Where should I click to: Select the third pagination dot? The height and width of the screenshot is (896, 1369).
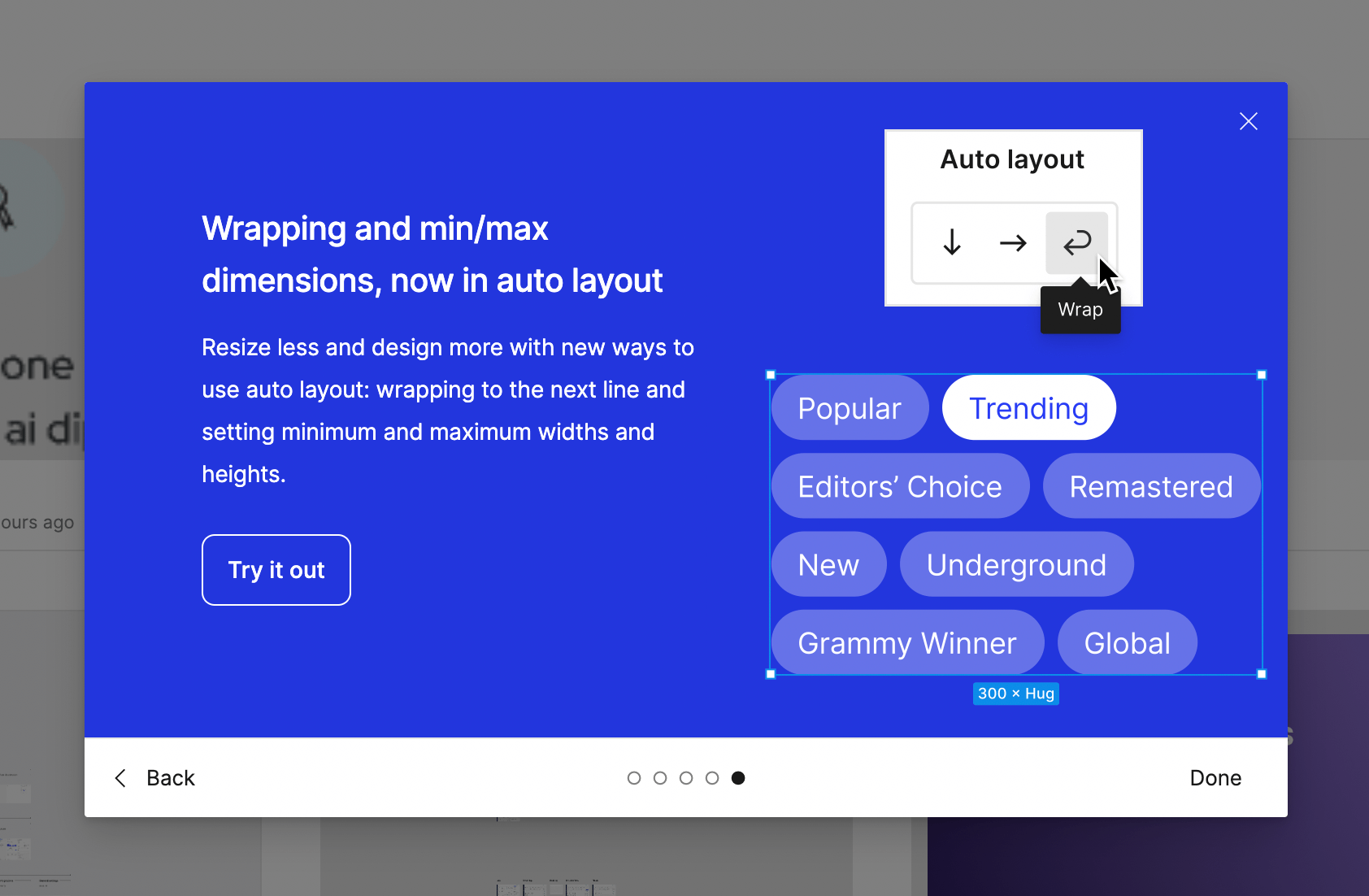tap(686, 778)
